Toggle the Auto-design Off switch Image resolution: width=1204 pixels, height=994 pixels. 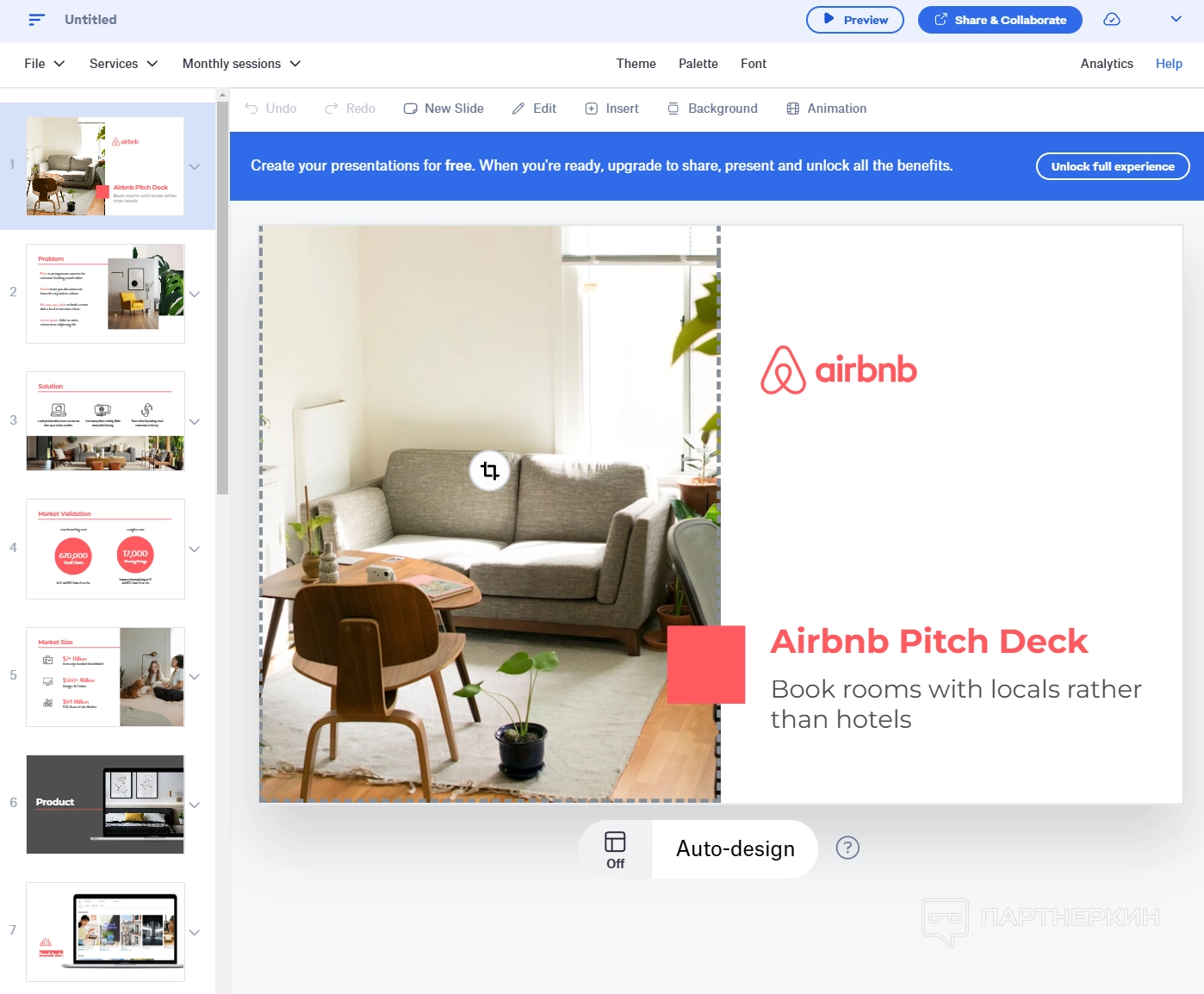(615, 849)
